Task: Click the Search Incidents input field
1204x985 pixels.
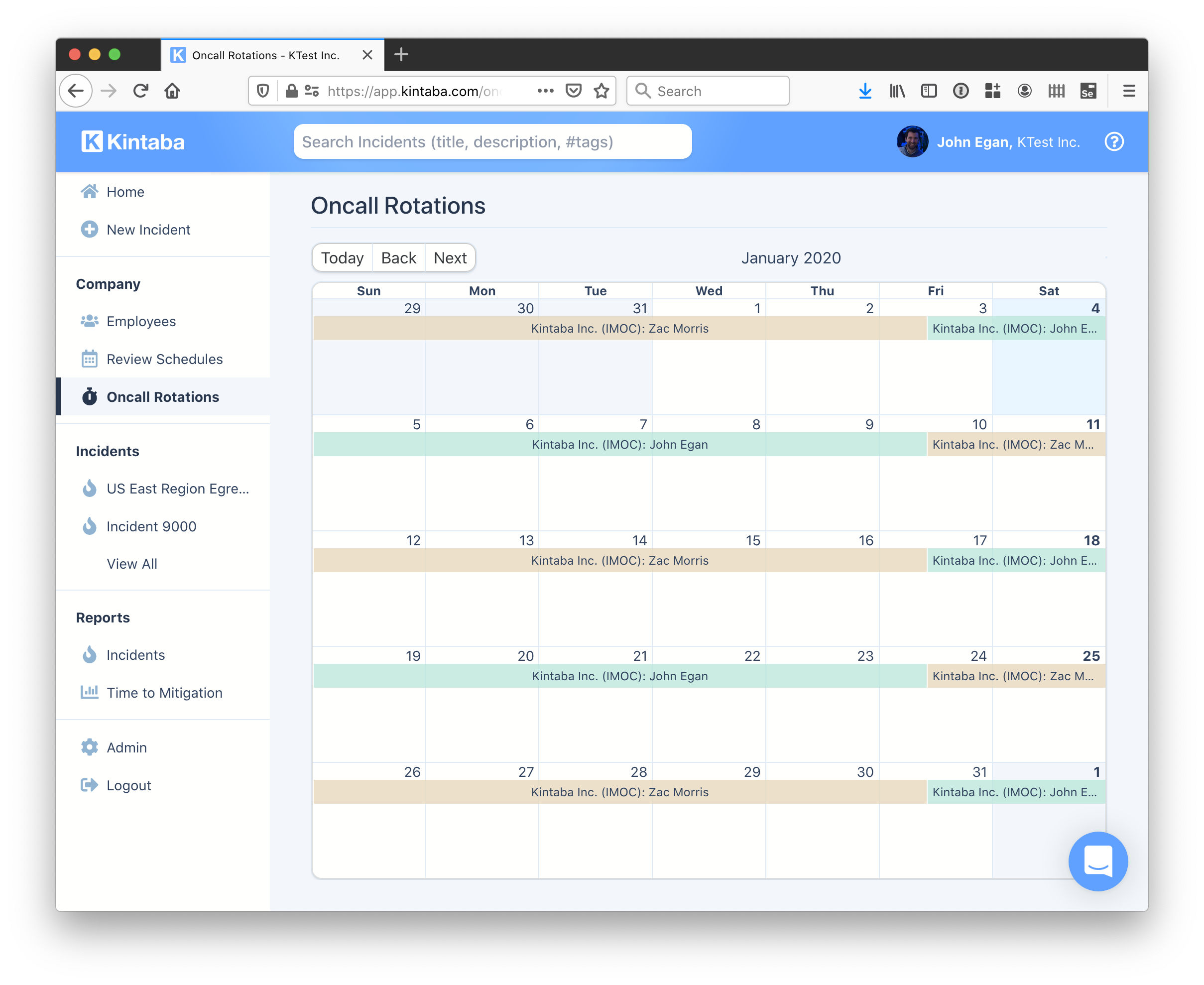Action: tap(492, 142)
